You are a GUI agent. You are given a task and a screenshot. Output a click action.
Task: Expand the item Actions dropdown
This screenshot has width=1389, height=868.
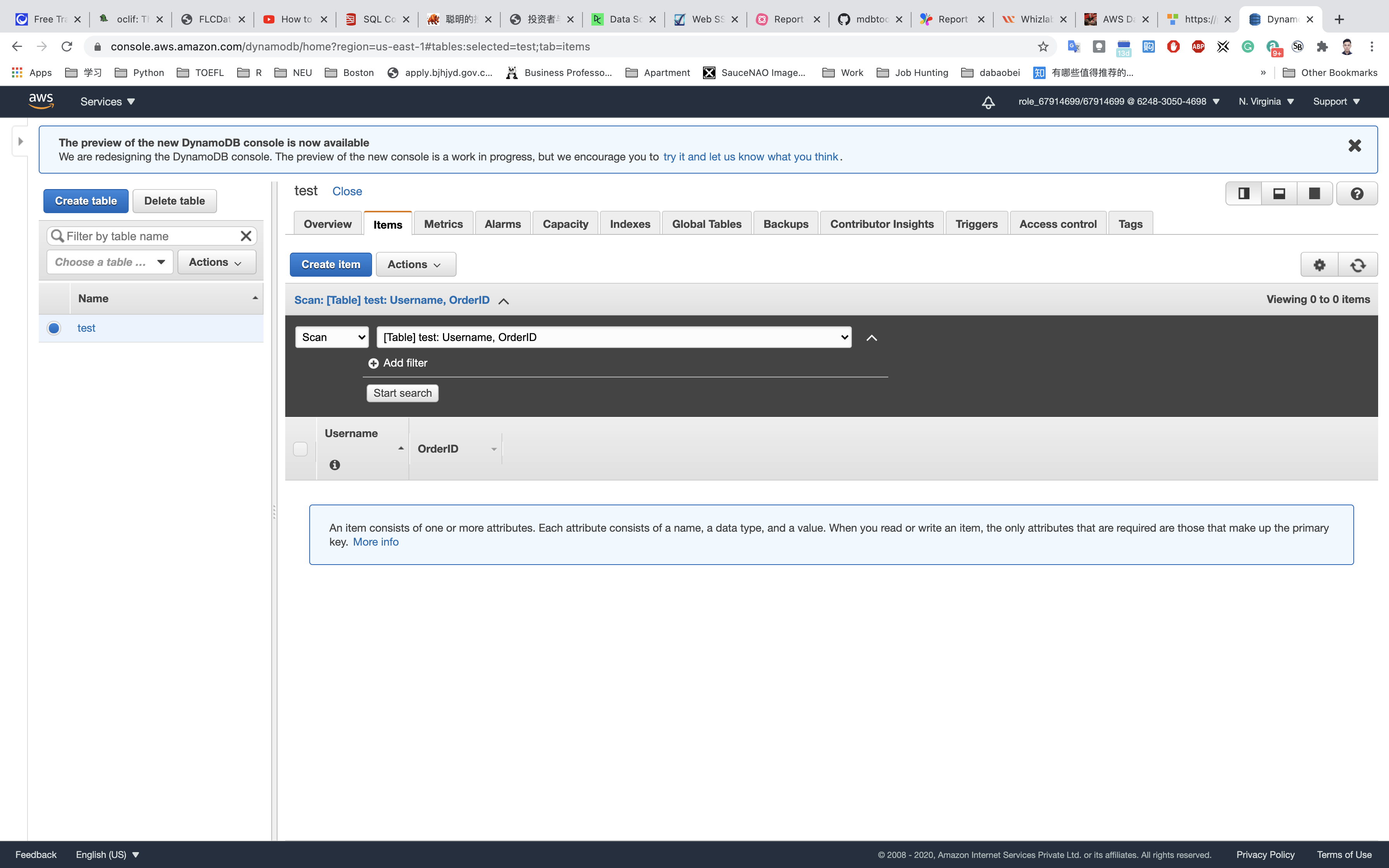coord(415,265)
